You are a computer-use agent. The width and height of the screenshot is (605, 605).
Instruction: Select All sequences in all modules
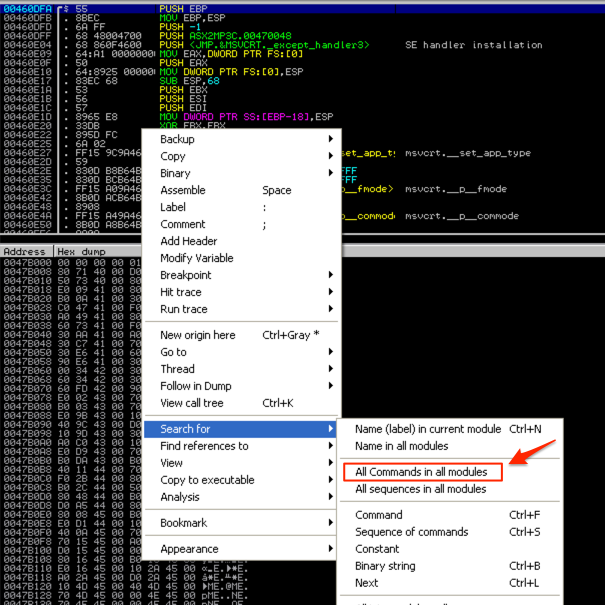(450, 488)
